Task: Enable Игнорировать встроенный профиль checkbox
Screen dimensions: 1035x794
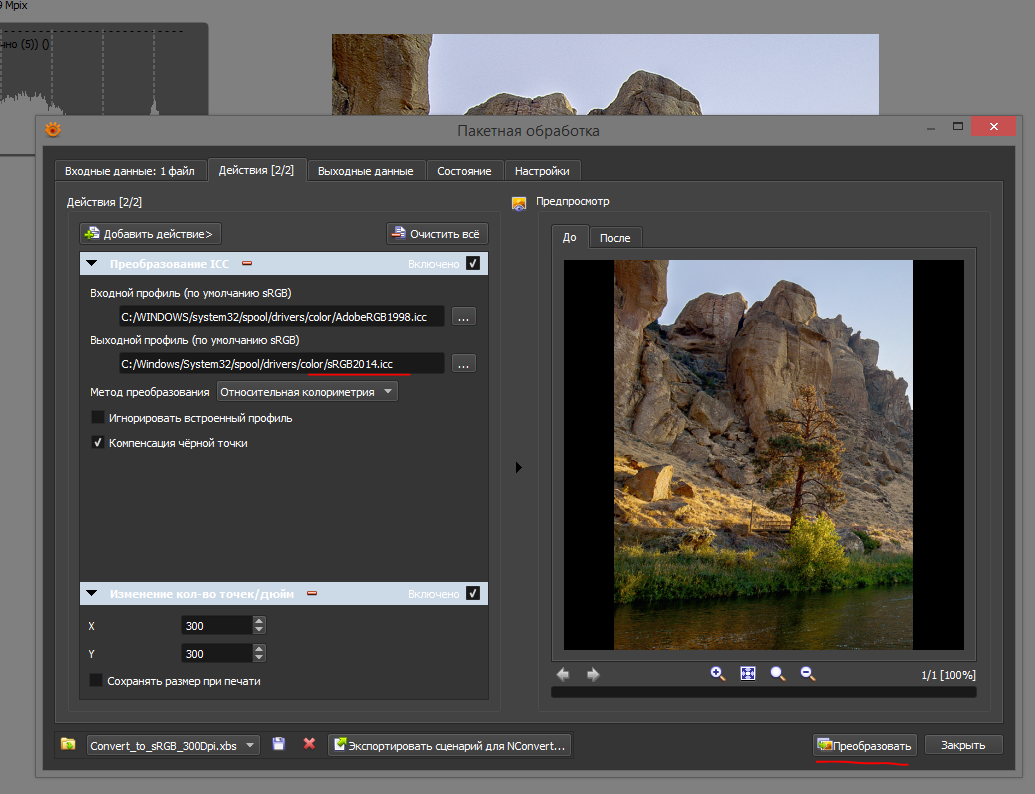Action: tap(98, 418)
